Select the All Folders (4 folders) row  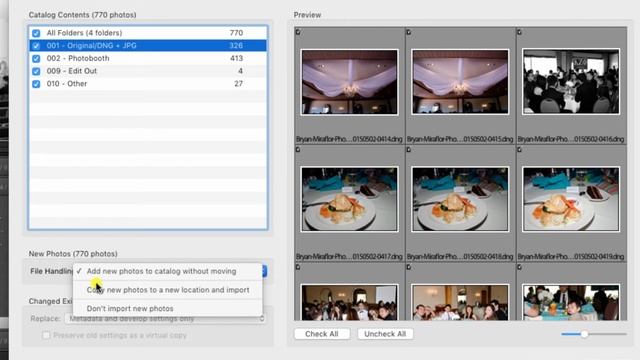click(x=148, y=33)
